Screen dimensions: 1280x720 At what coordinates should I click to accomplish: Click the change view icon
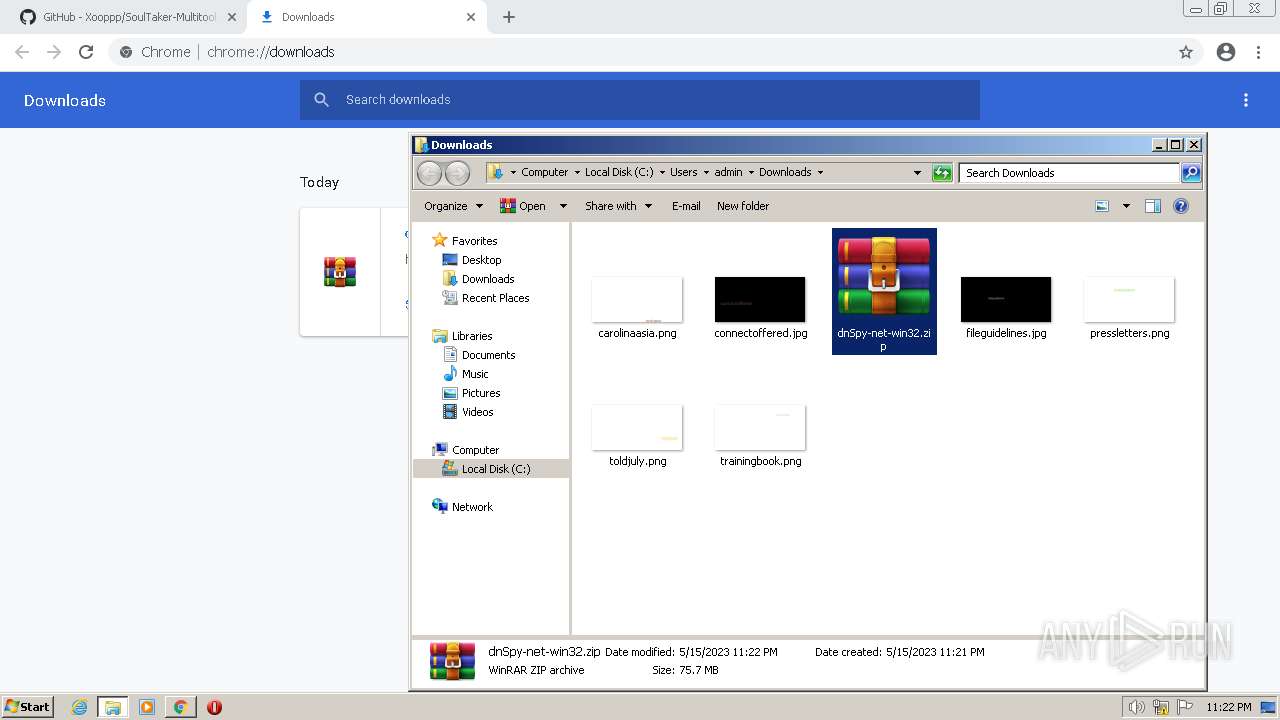pyautogui.click(x=1102, y=206)
